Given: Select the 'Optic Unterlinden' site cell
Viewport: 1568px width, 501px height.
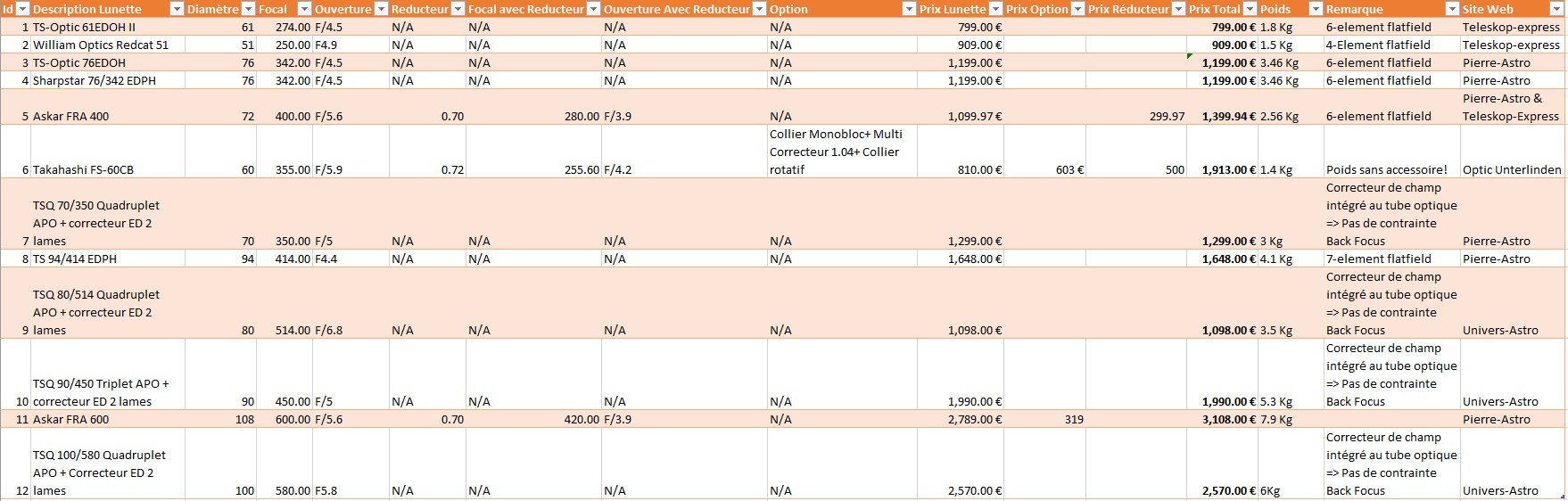Looking at the screenshot, I should 1514,152.
